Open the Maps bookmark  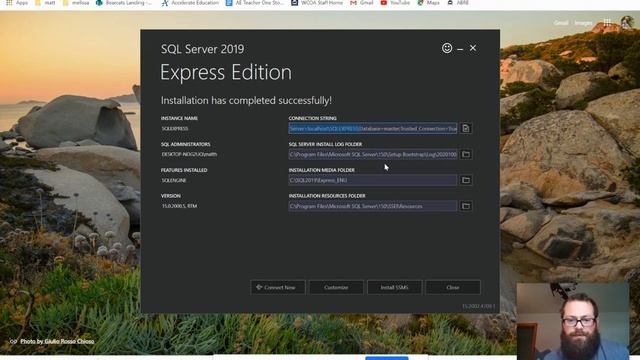pos(429,3)
